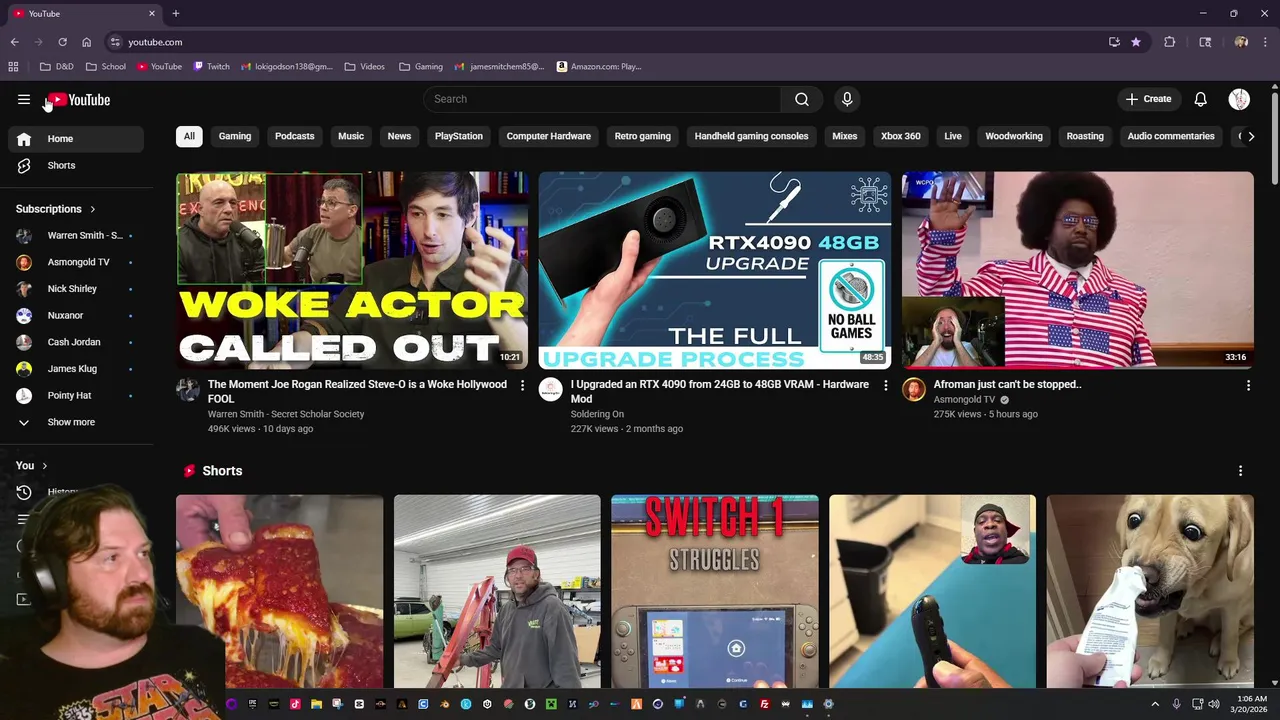The height and width of the screenshot is (720, 1280).
Task: Open the YouTube guide hamburger menu
Action: pos(24,99)
